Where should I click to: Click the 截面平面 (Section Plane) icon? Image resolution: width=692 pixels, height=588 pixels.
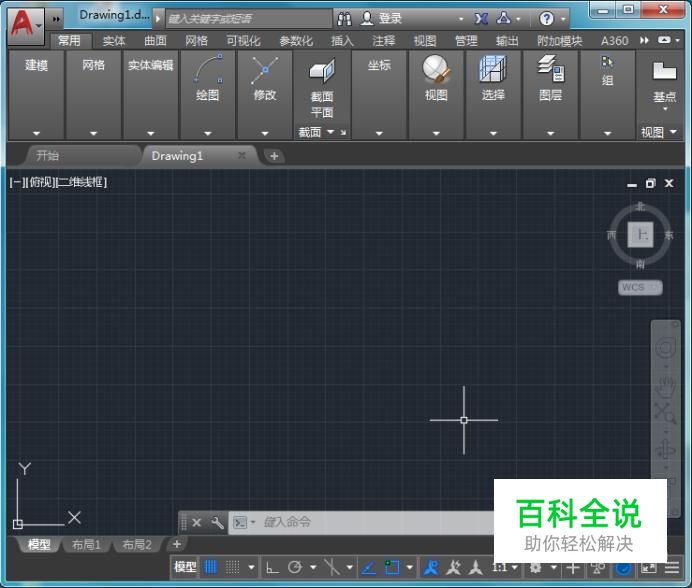point(322,72)
